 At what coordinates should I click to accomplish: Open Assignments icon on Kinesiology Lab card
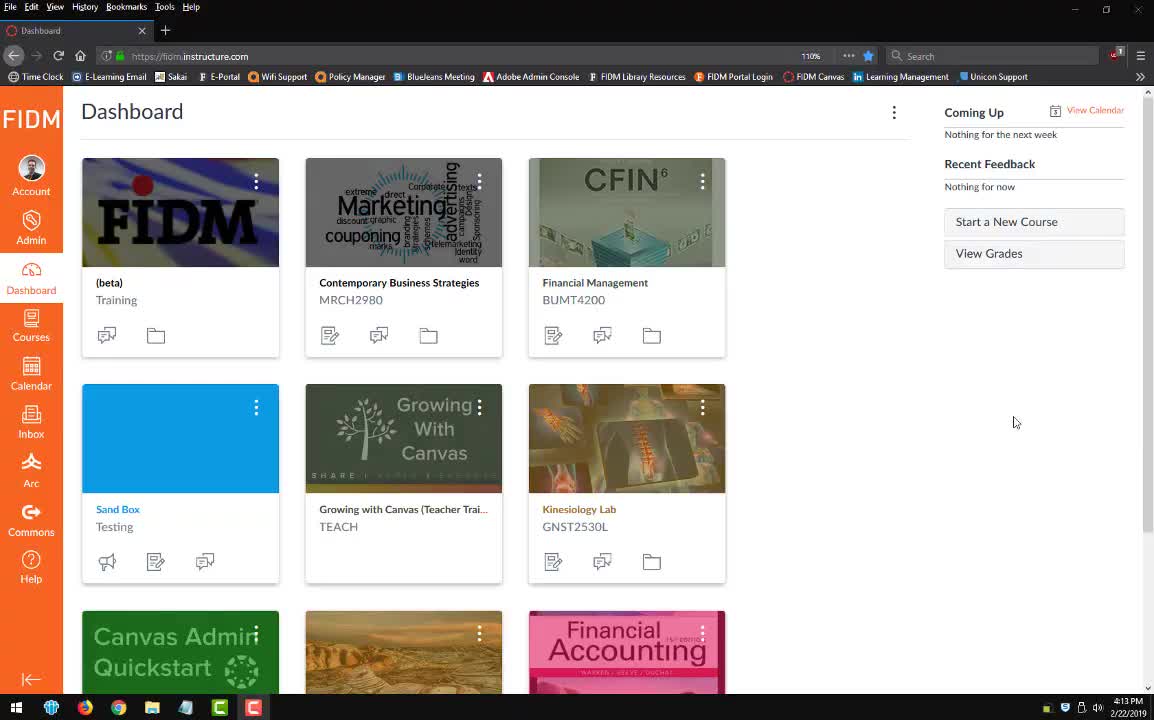(553, 562)
